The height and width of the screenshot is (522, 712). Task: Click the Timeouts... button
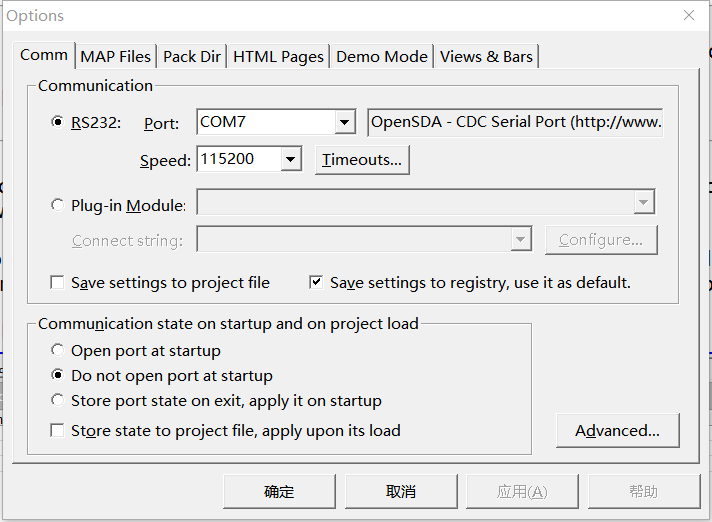tap(362, 159)
